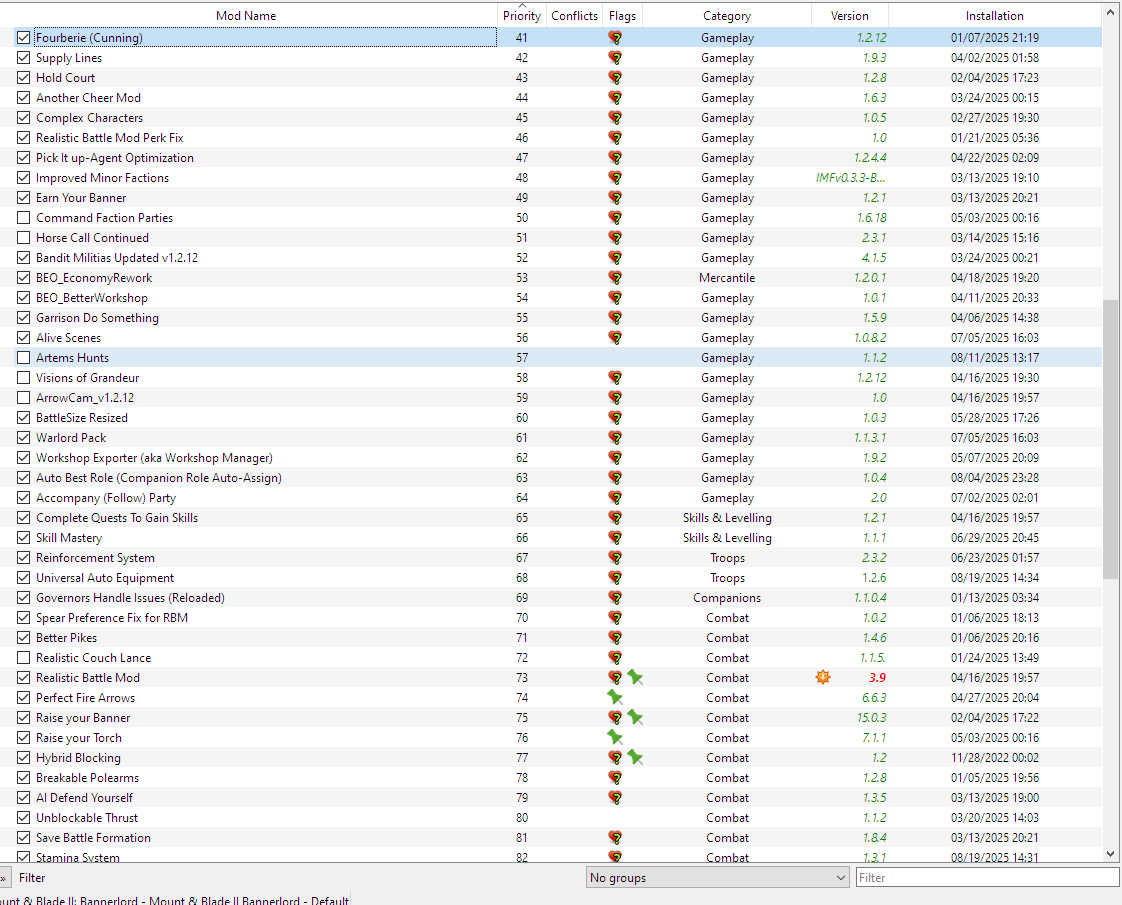Sort list by Priority column header
The image size is (1122, 905).
point(522,16)
